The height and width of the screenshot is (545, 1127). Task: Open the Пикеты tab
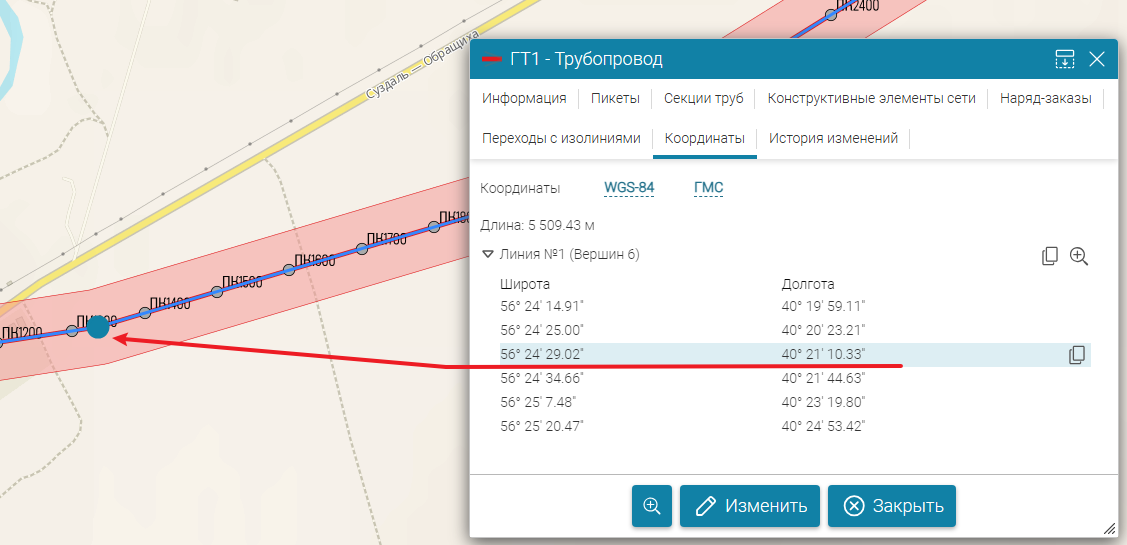coord(616,98)
